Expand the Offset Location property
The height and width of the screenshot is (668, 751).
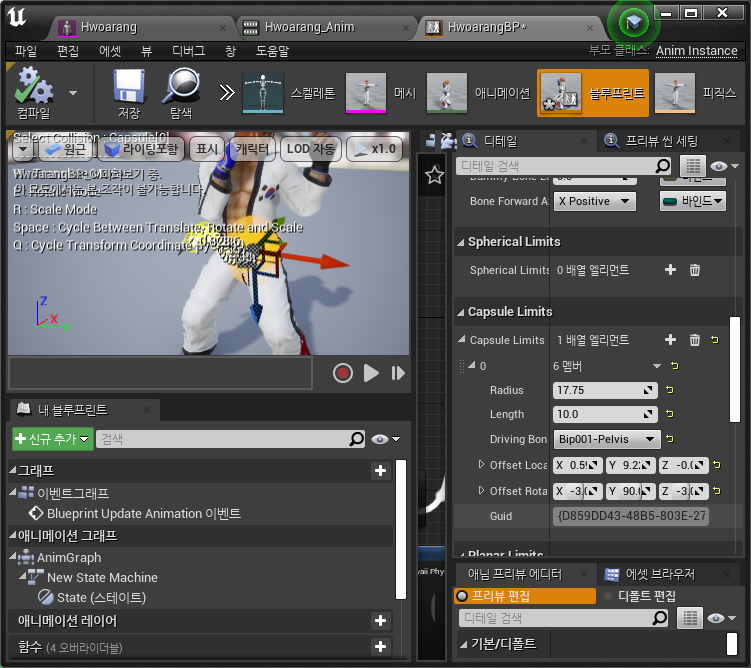click(481, 464)
